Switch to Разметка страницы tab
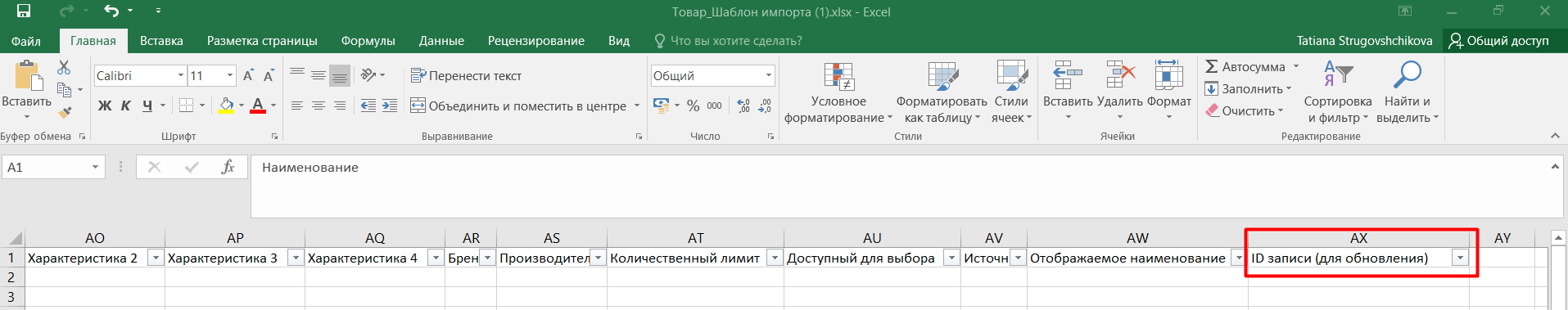1568x310 pixels. pyautogui.click(x=262, y=41)
